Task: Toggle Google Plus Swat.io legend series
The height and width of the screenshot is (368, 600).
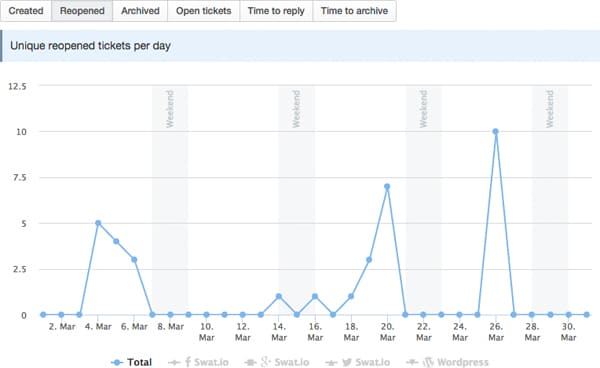Action: (x=277, y=362)
